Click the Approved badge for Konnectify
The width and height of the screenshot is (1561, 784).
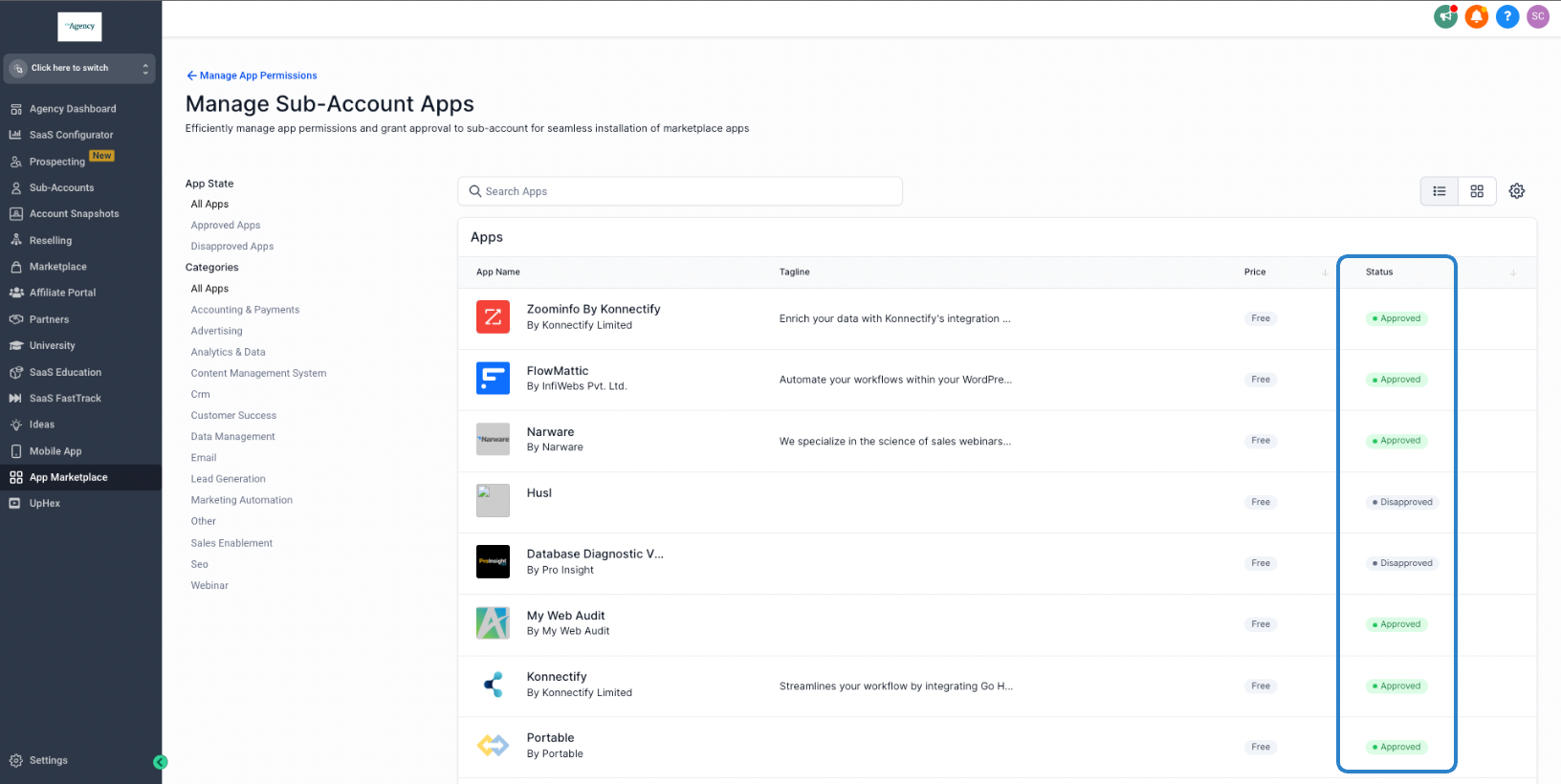pos(1396,686)
